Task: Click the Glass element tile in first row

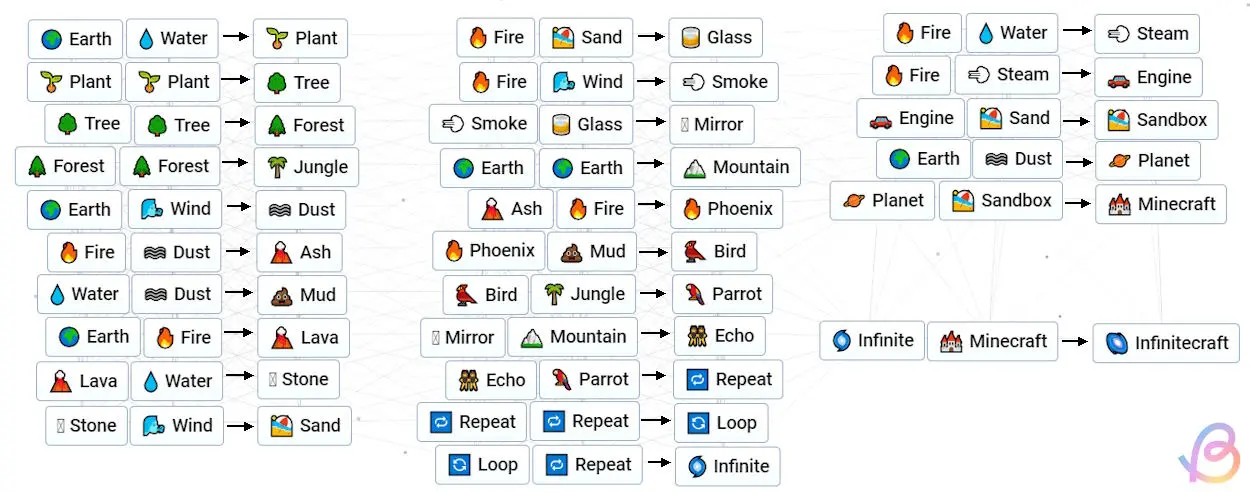Action: tap(716, 38)
